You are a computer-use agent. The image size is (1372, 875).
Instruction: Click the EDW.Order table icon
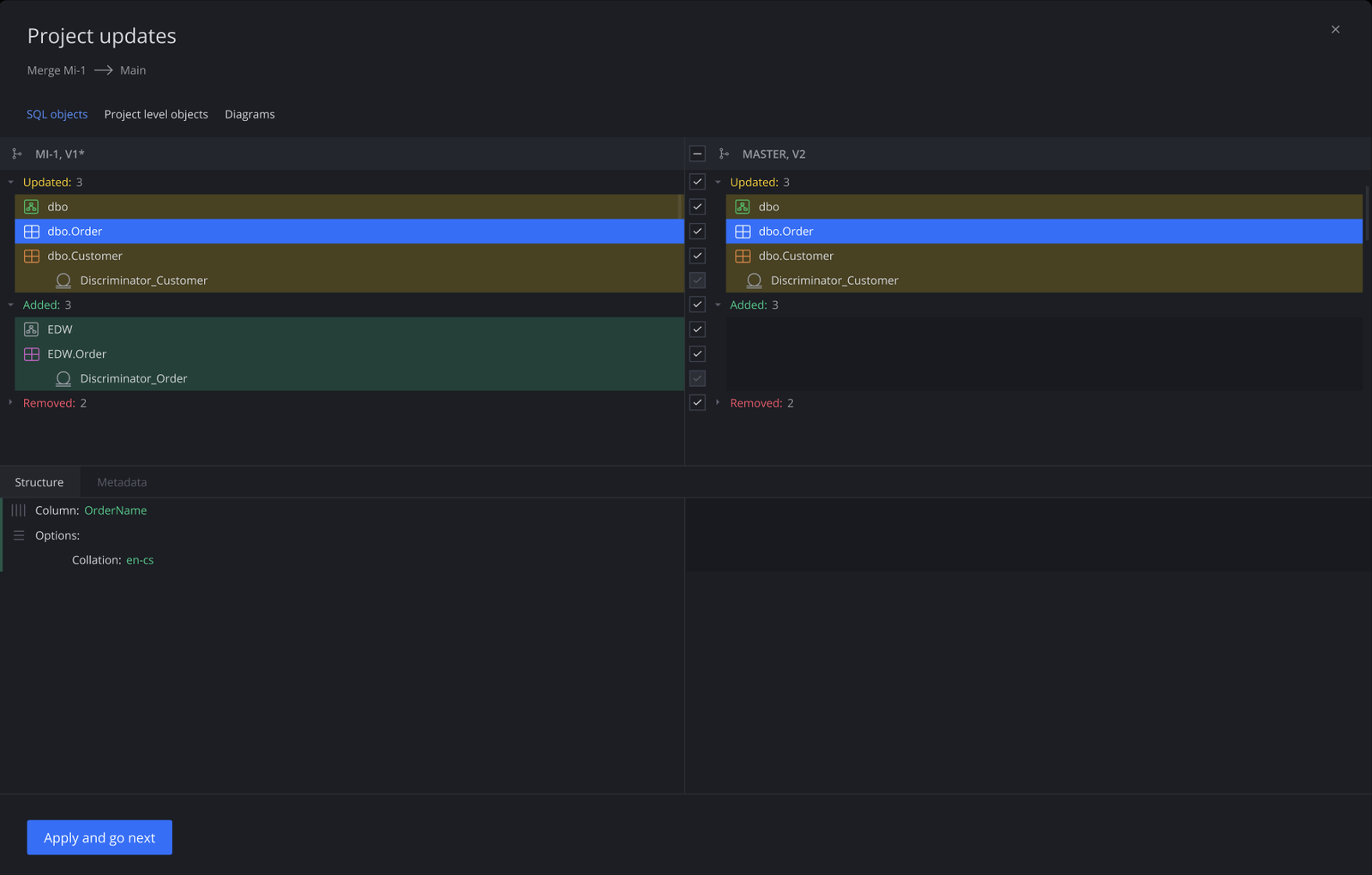[x=32, y=354]
